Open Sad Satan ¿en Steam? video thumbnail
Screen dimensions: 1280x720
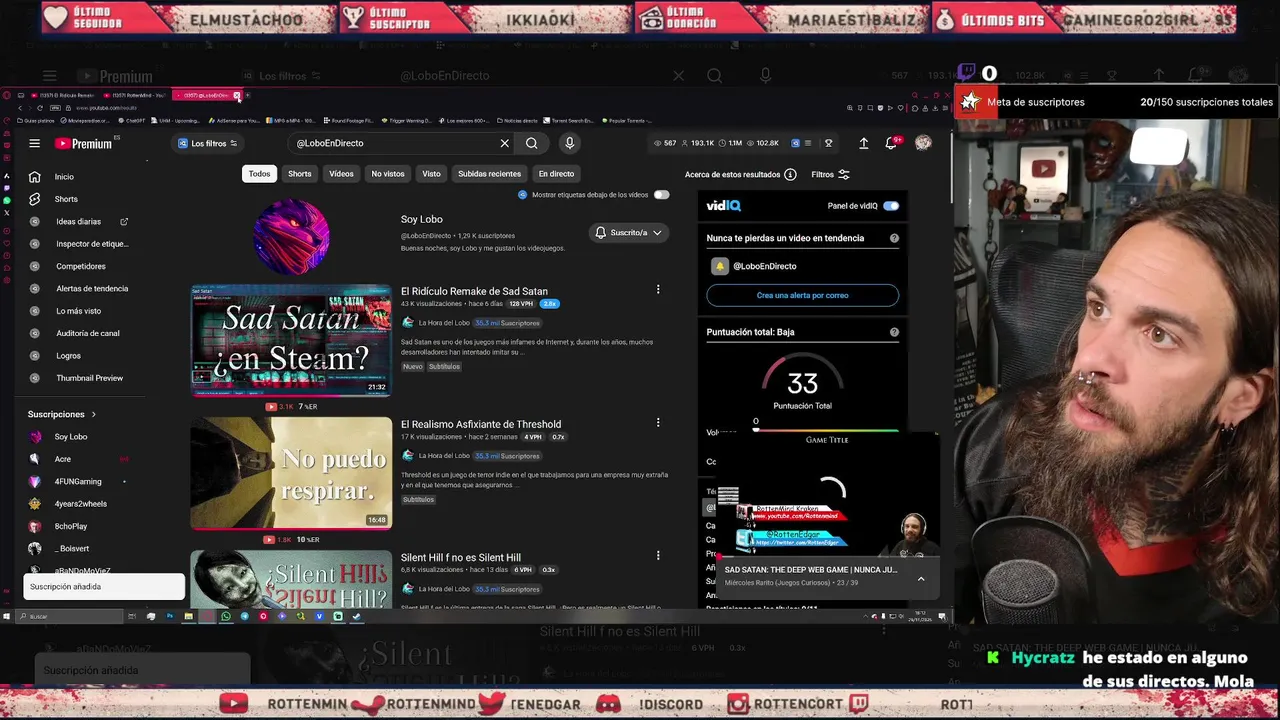[x=291, y=341]
